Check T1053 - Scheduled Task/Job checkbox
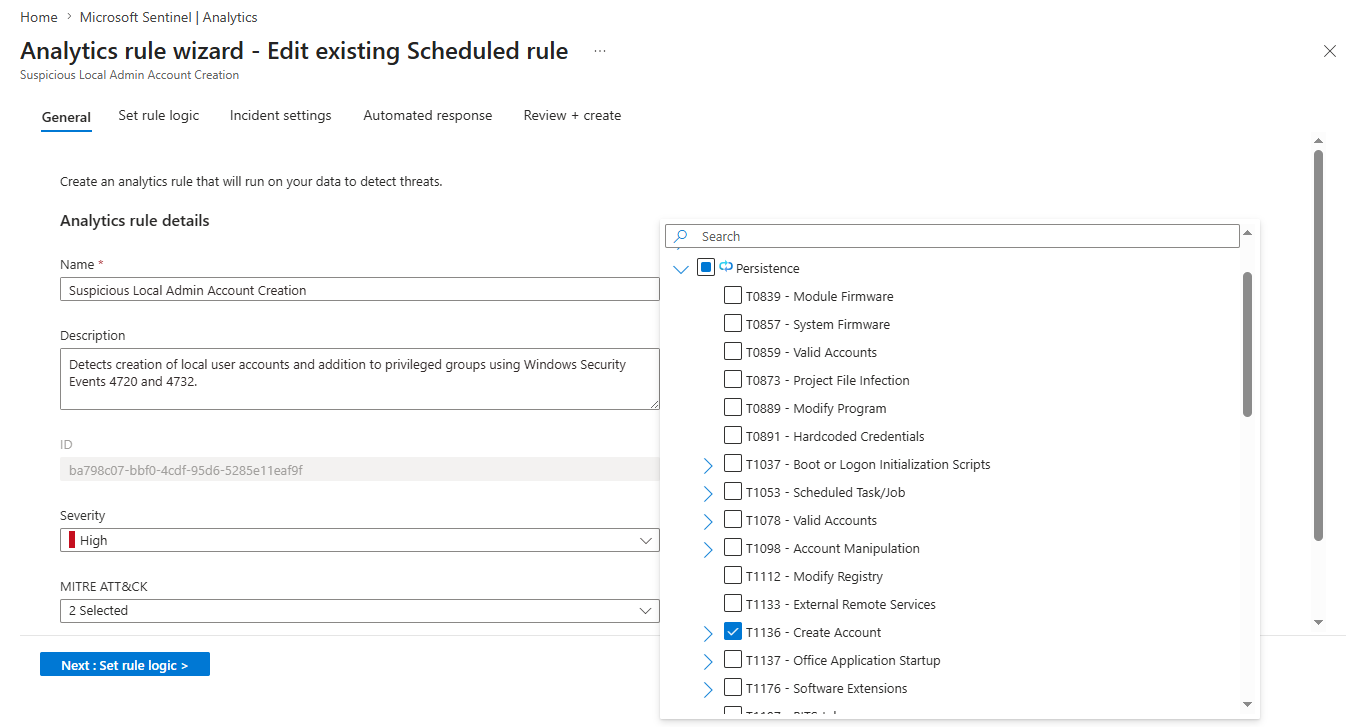1366x727 pixels. [733, 491]
